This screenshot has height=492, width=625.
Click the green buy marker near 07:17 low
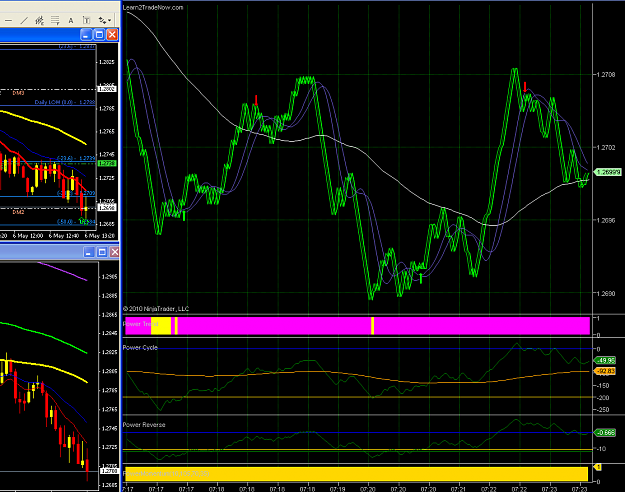point(184,216)
